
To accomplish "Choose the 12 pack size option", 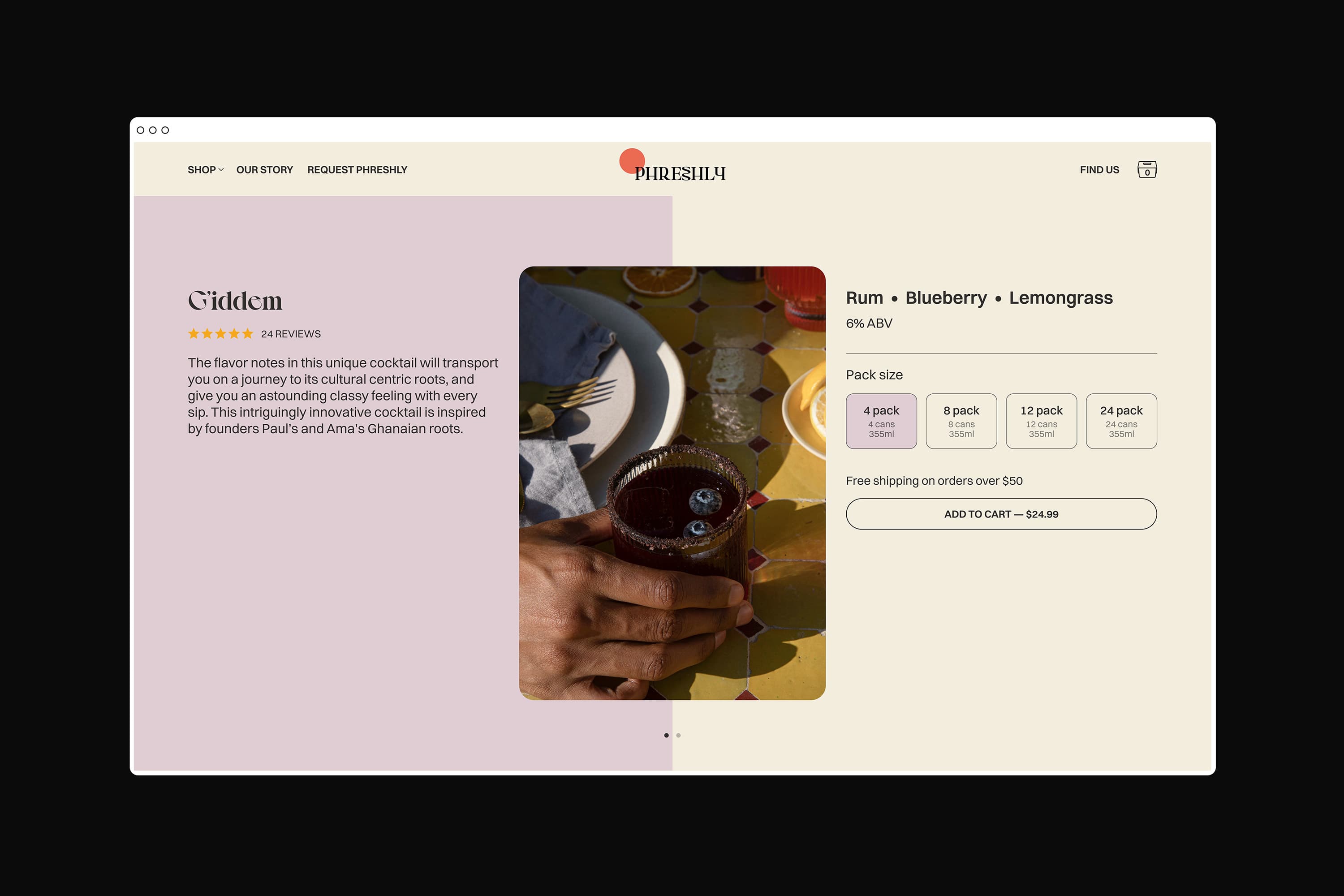I will [1041, 421].
